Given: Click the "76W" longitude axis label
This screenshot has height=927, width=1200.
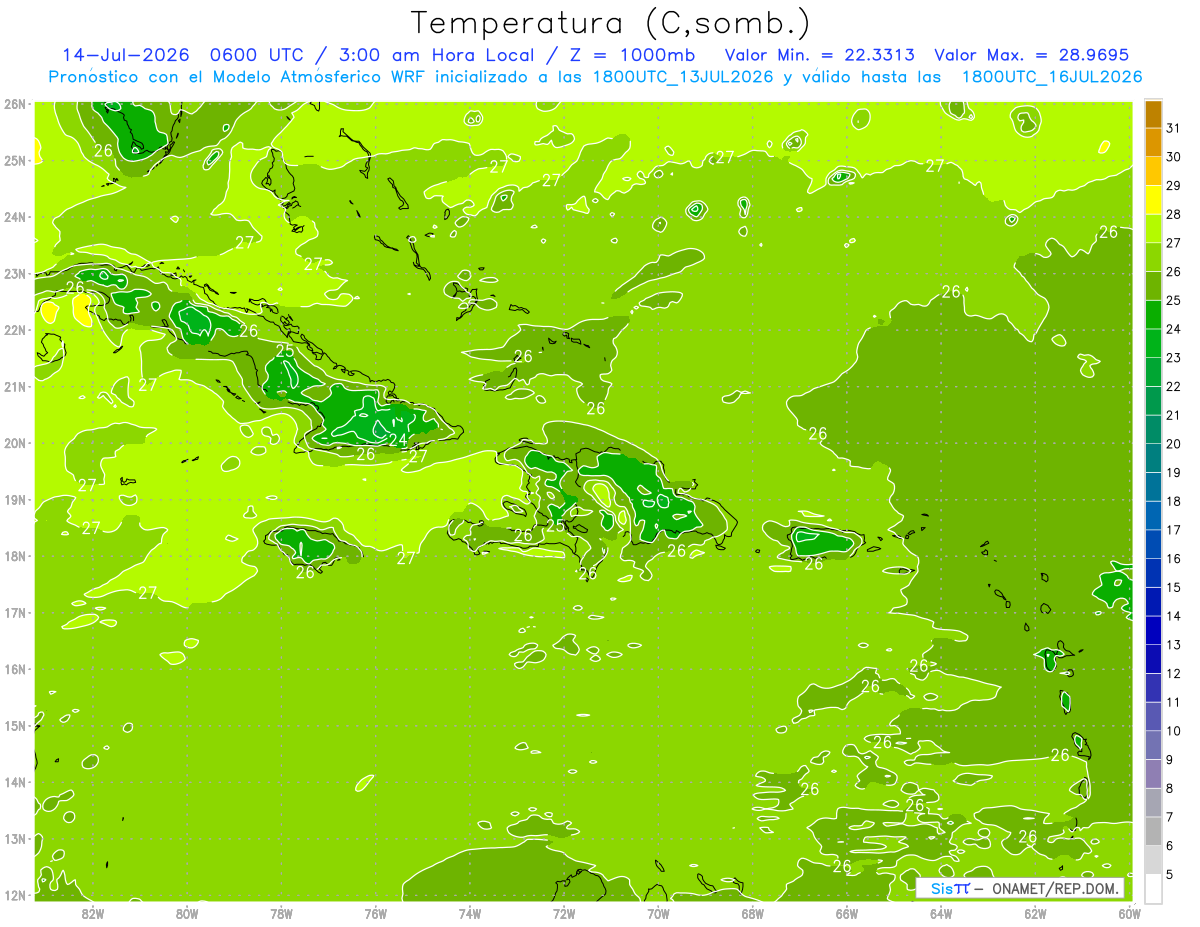Looking at the screenshot, I should pos(375,913).
